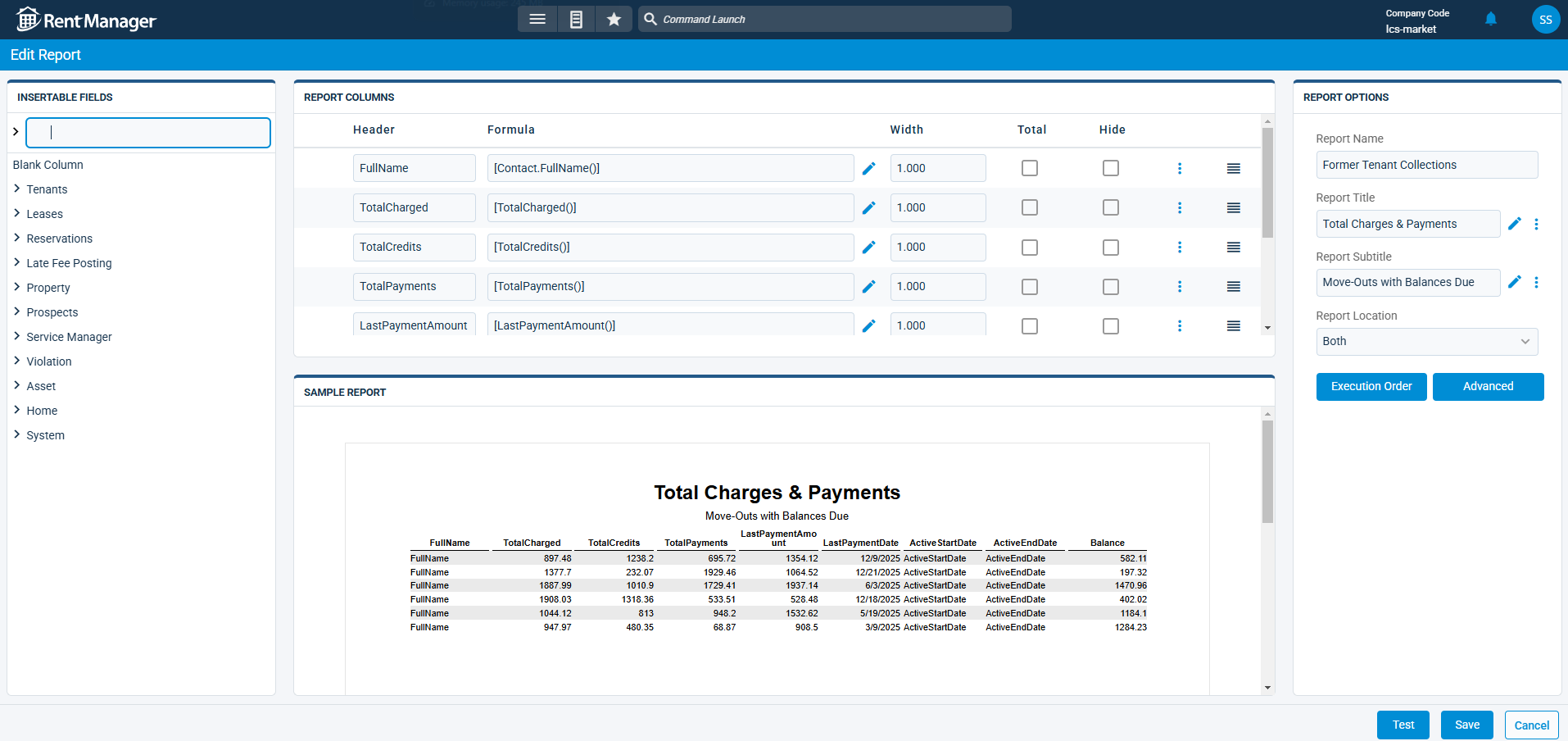Click the reports icon beside the hamburger menu
Viewport: 1568px width, 741px height.
[576, 19]
